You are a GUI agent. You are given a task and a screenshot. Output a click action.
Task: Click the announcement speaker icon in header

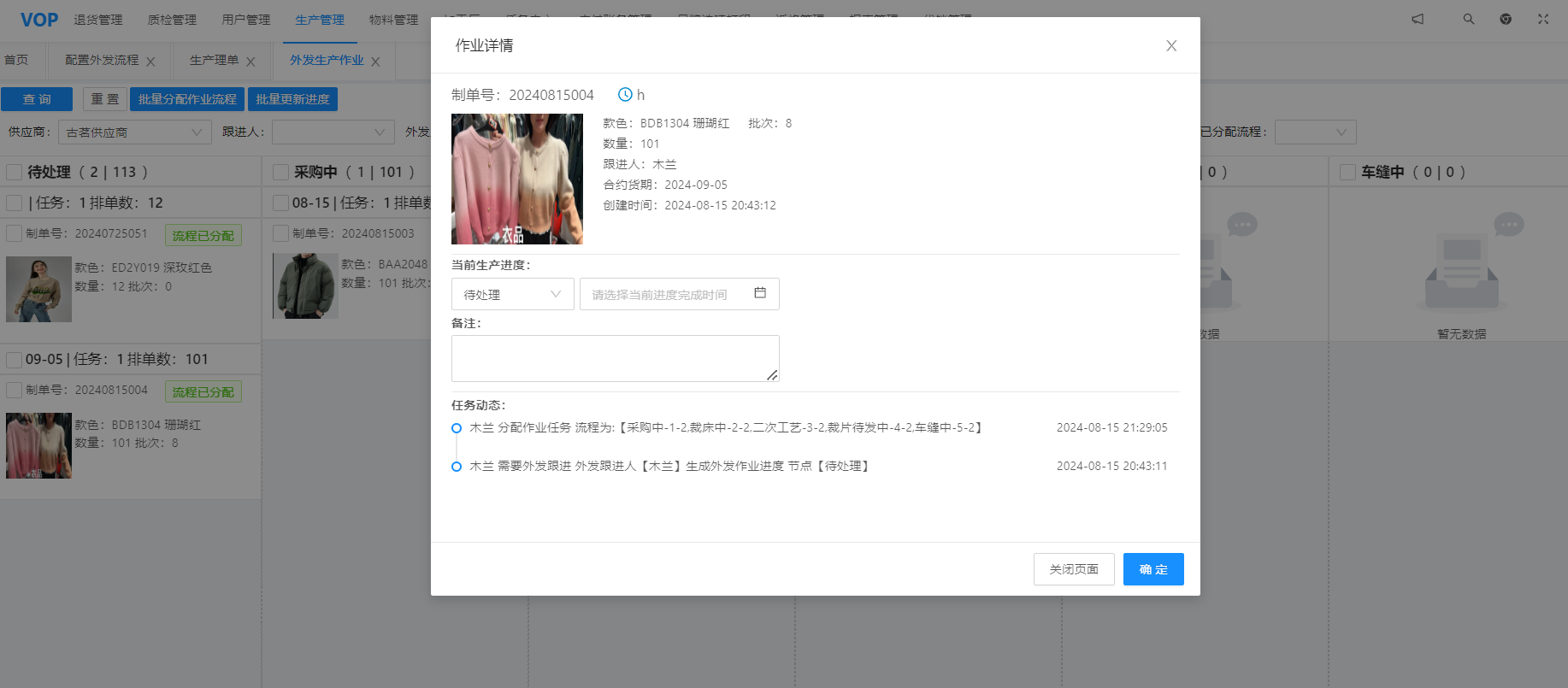click(1418, 19)
